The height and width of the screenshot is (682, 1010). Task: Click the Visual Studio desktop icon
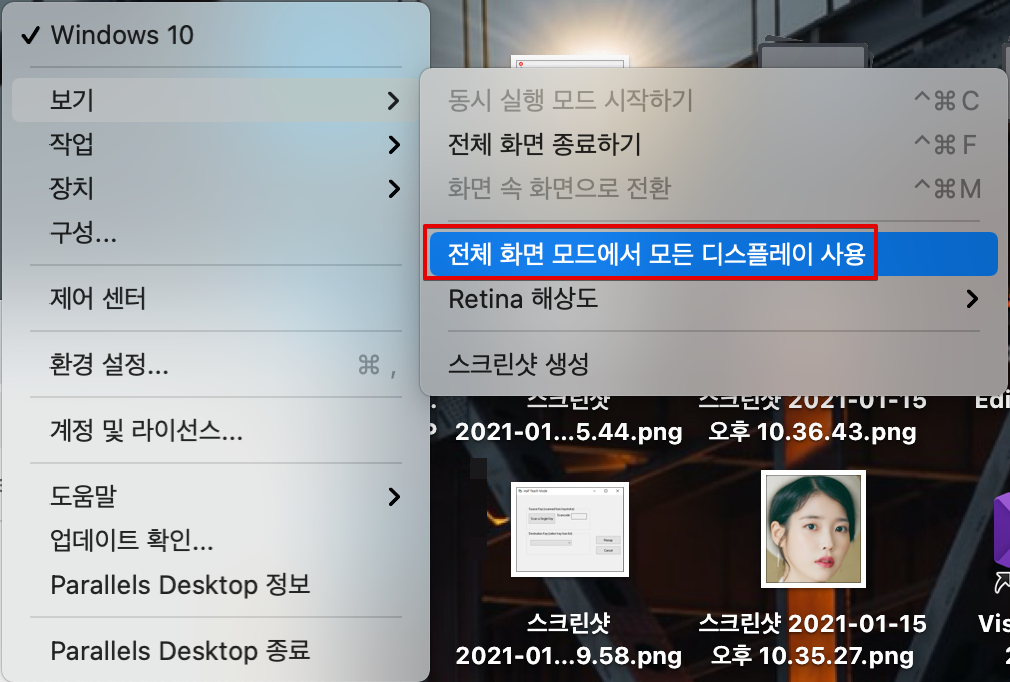coord(1000,541)
